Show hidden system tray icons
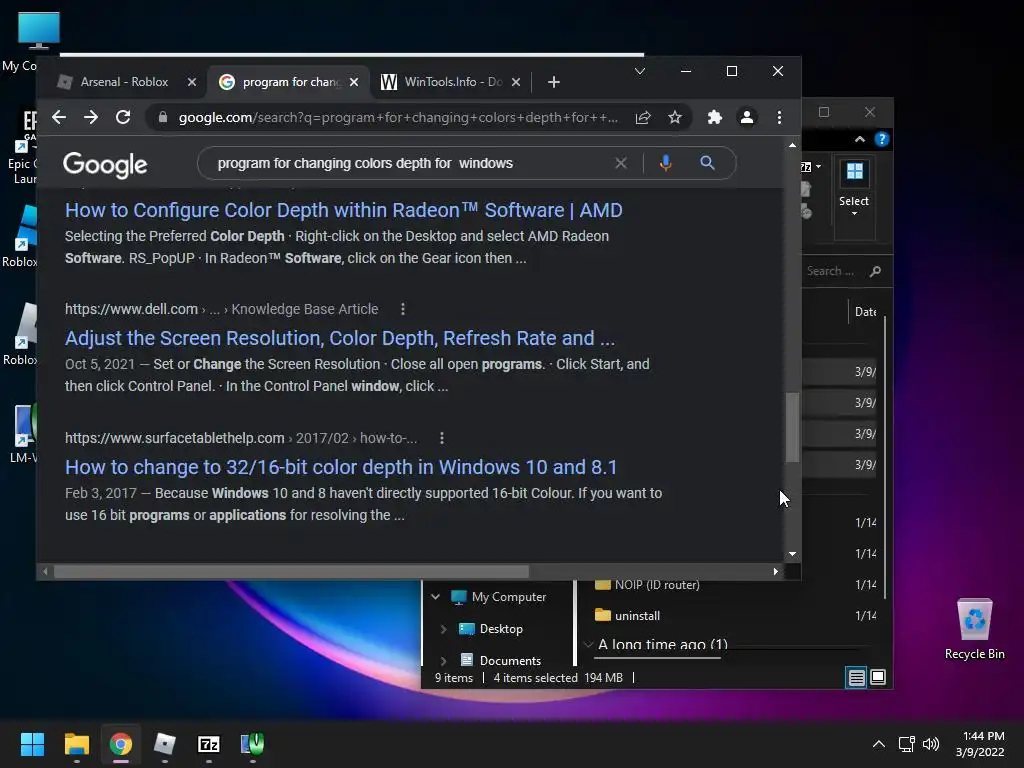 (x=879, y=744)
